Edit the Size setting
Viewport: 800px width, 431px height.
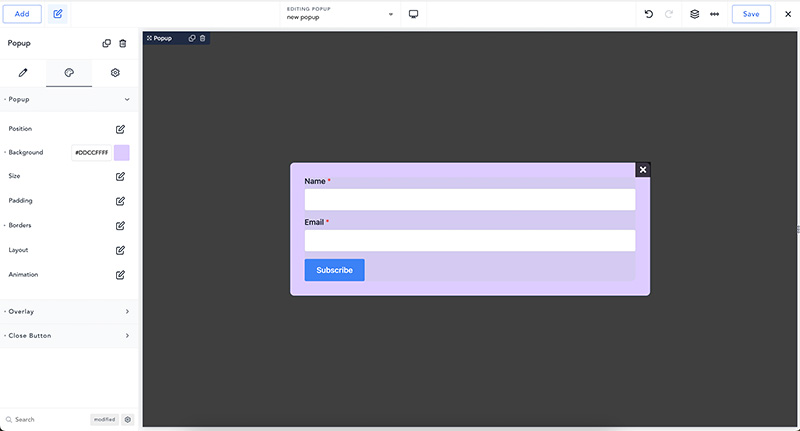pos(120,176)
